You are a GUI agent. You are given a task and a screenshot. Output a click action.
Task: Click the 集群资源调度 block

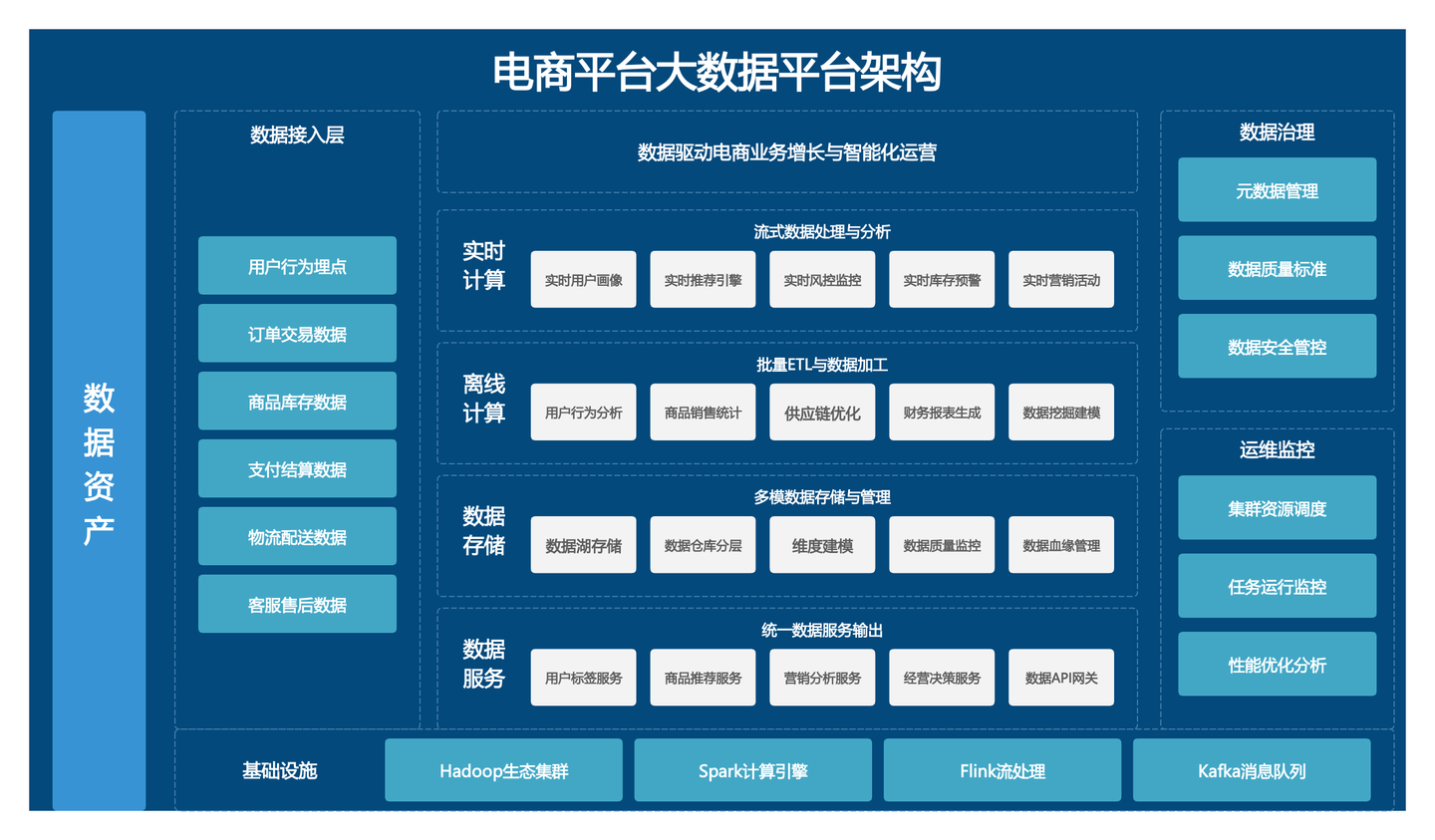(1277, 508)
